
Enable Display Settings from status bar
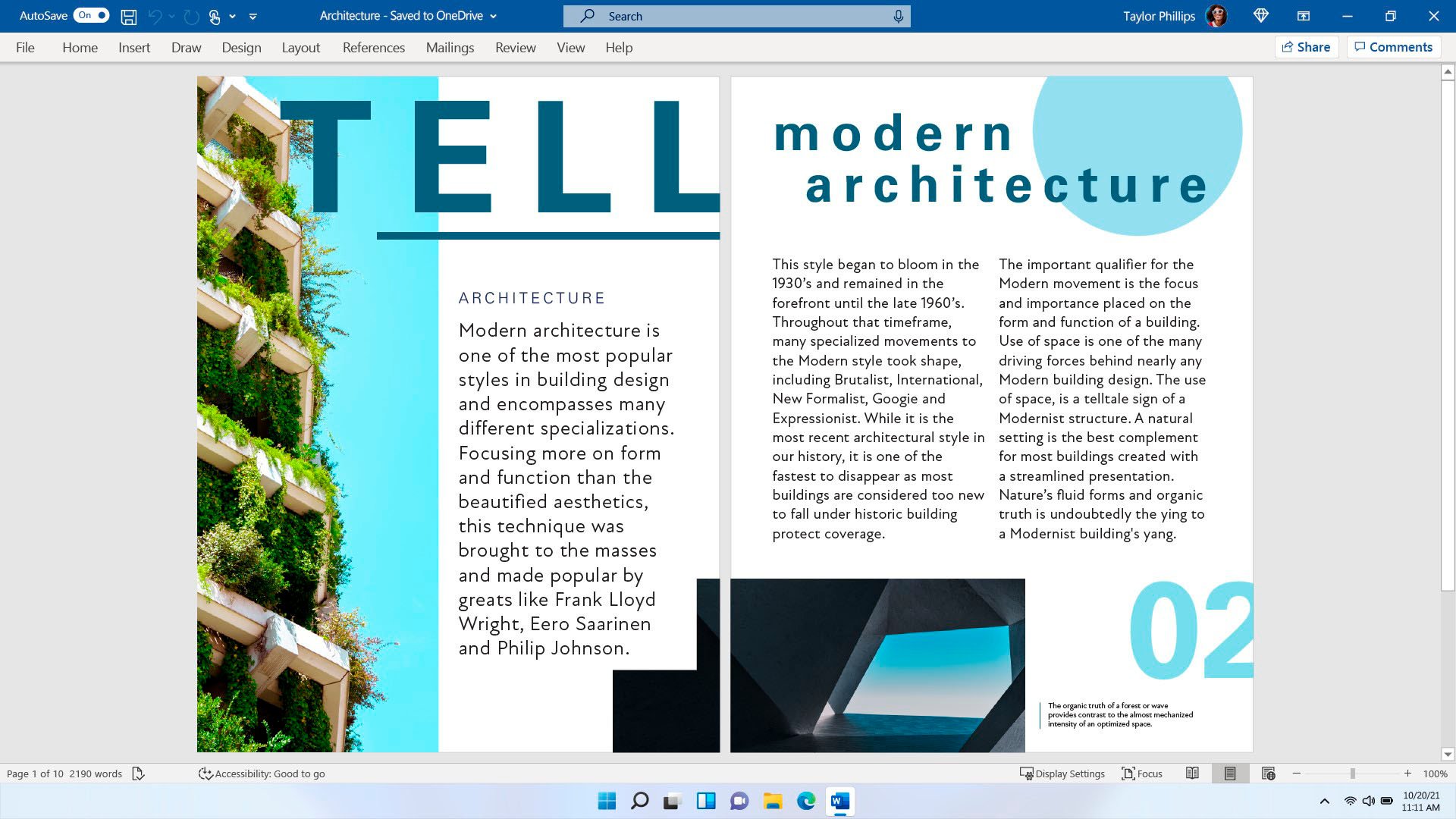click(x=1062, y=773)
